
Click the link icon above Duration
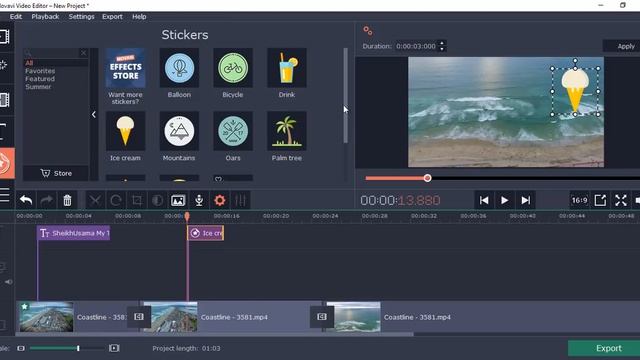pos(368,31)
